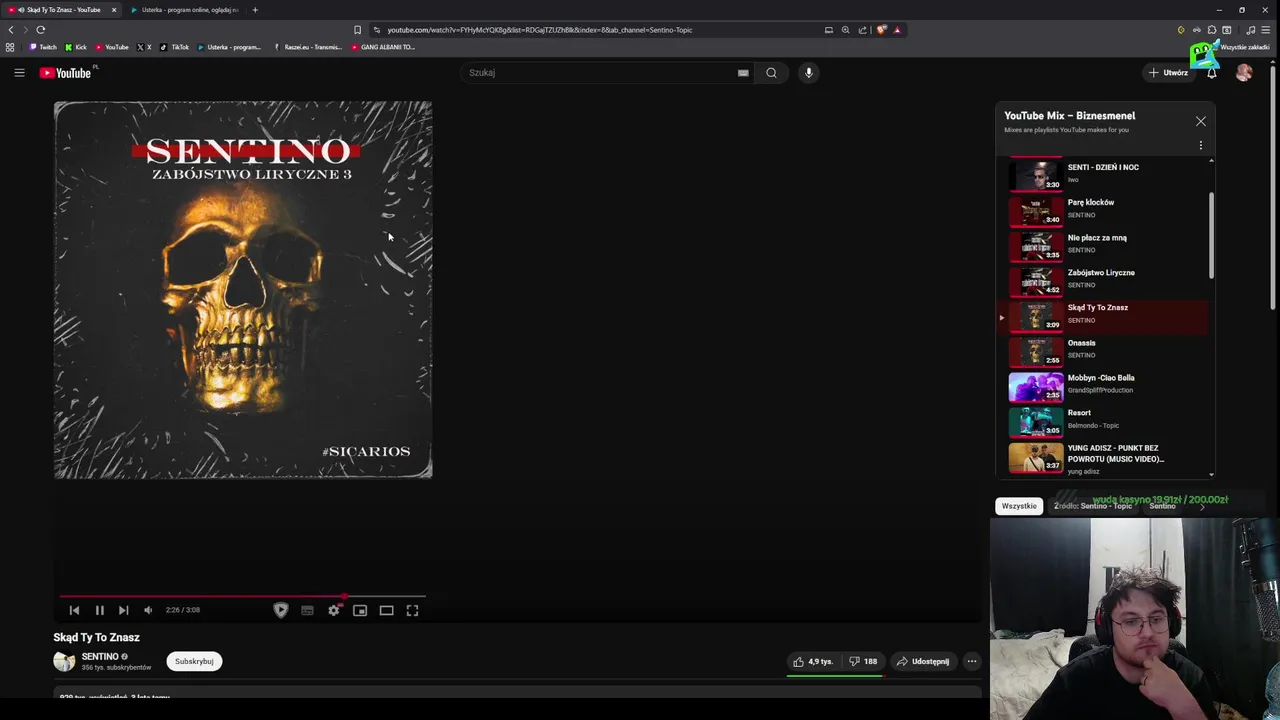The image size is (1280, 720).
Task: Open YouTube notifications bell
Action: tap(1212, 72)
